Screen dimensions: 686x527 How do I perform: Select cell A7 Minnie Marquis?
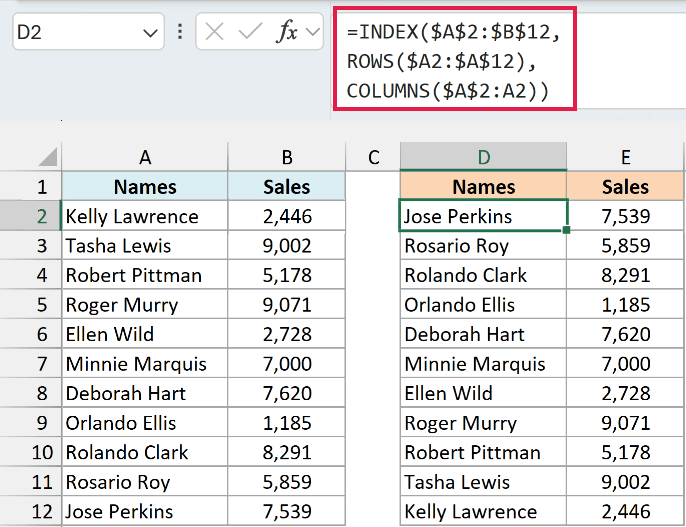click(x=145, y=363)
